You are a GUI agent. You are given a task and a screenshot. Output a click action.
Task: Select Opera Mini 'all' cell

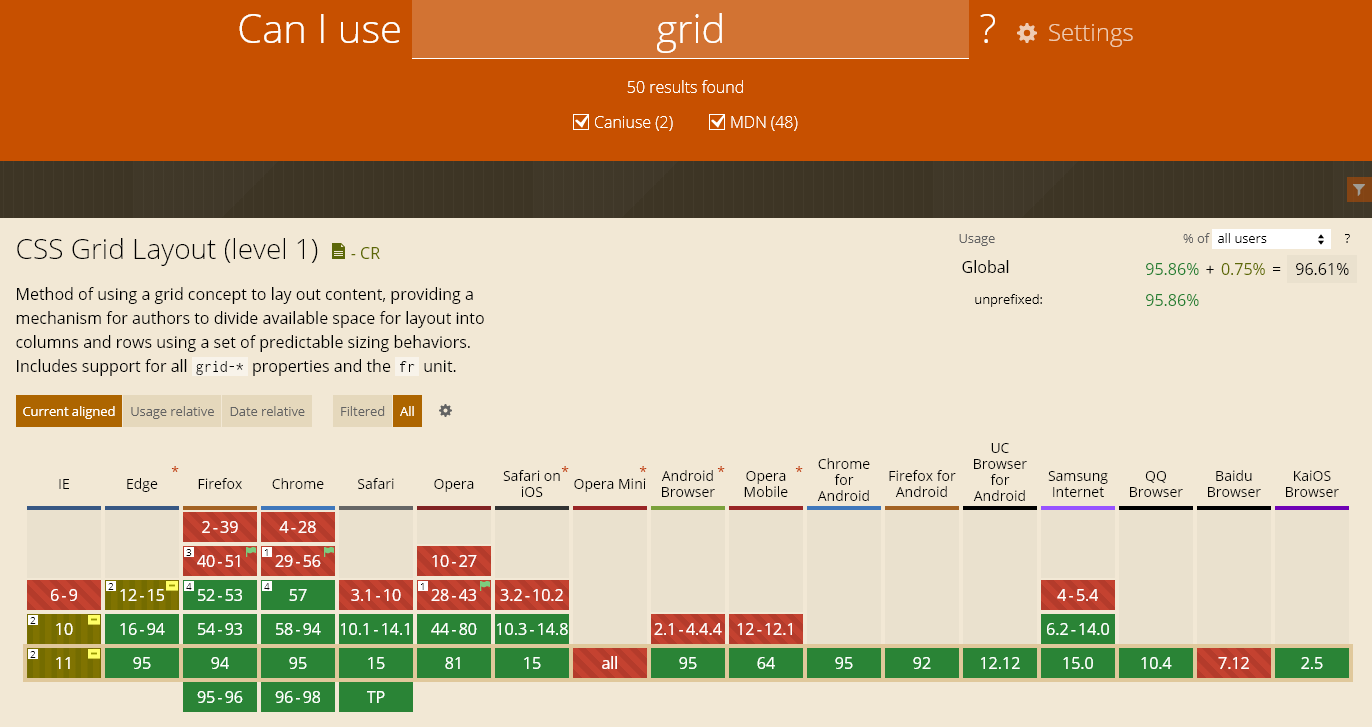610,663
